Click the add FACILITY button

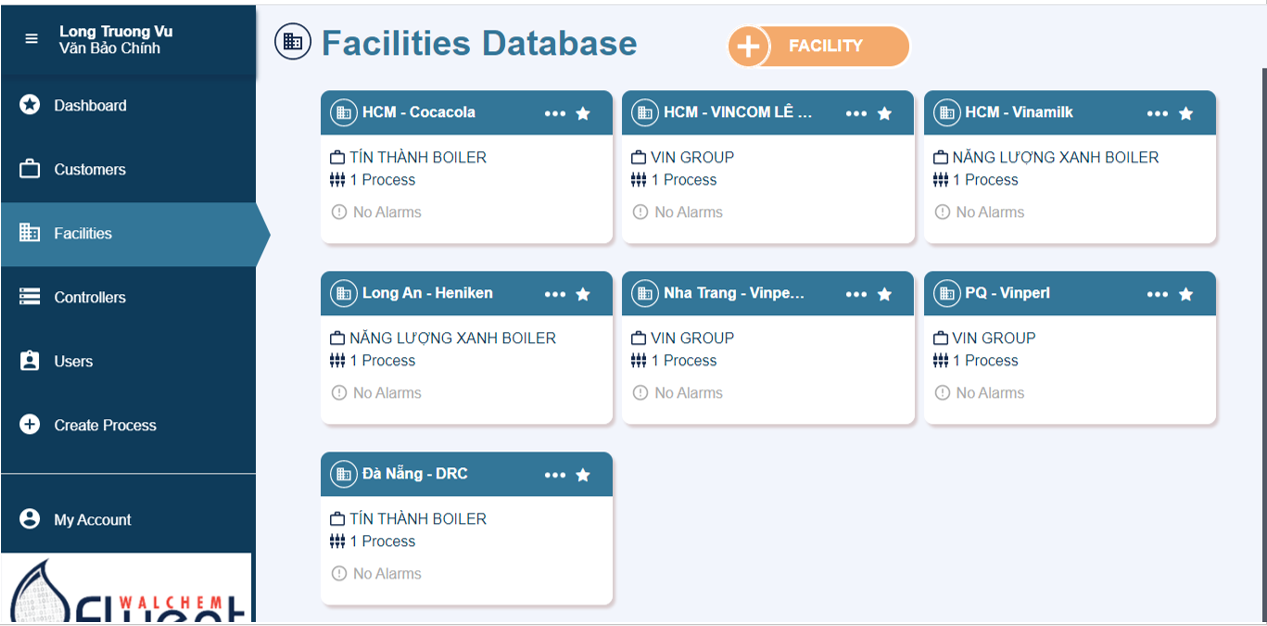(x=819, y=46)
